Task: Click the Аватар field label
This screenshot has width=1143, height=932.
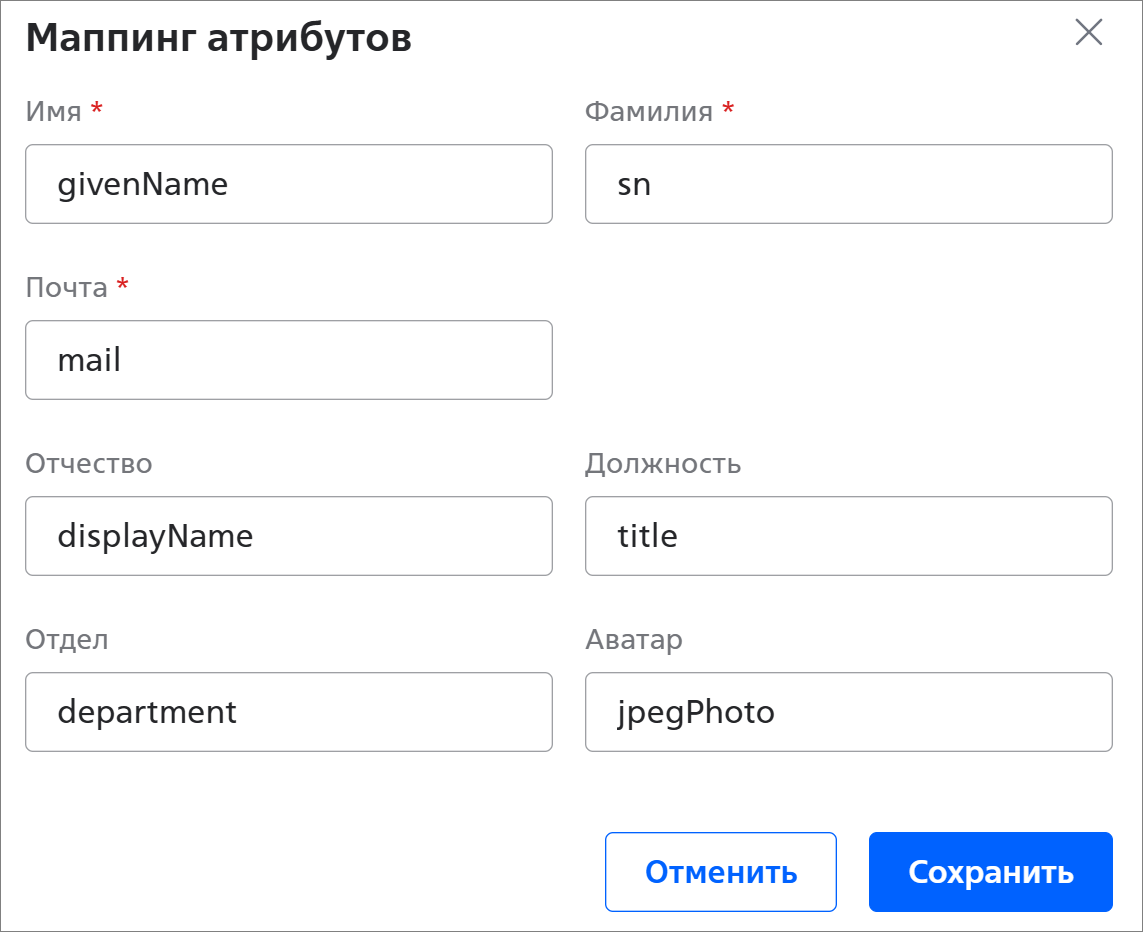Action: (x=634, y=640)
